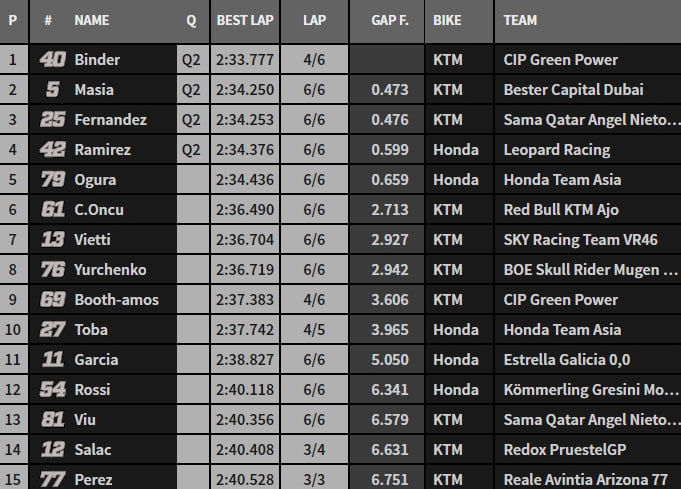This screenshot has width=681, height=489.
Task: Open rider name Booth-amos
Action: (116, 300)
